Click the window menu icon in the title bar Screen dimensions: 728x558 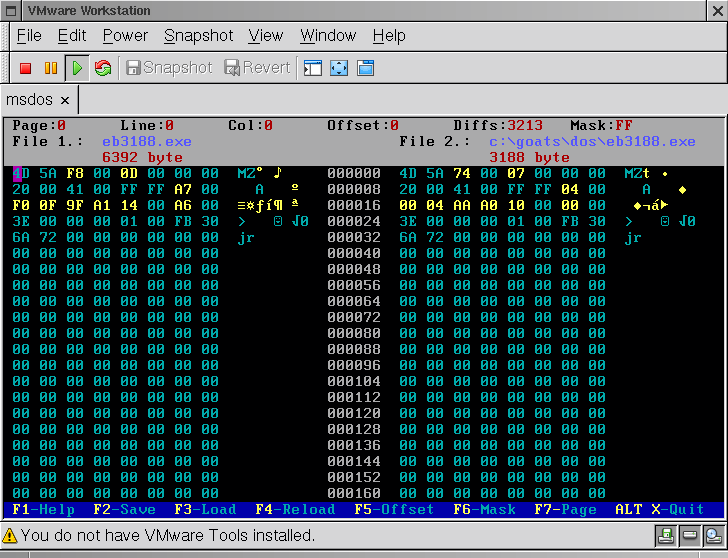[11, 10]
